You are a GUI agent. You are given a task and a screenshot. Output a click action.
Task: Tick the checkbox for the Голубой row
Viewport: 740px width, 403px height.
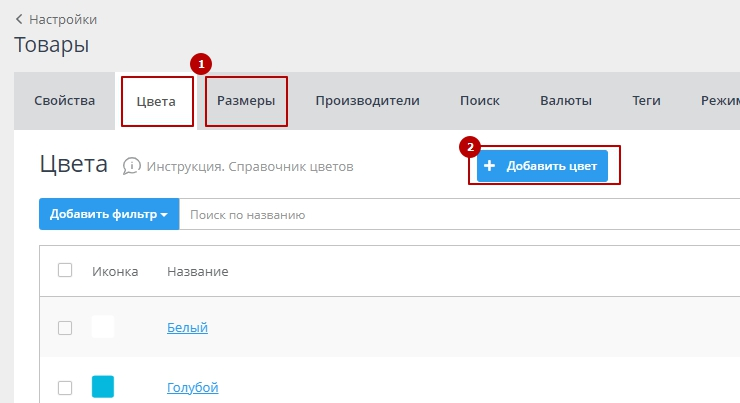(65, 387)
